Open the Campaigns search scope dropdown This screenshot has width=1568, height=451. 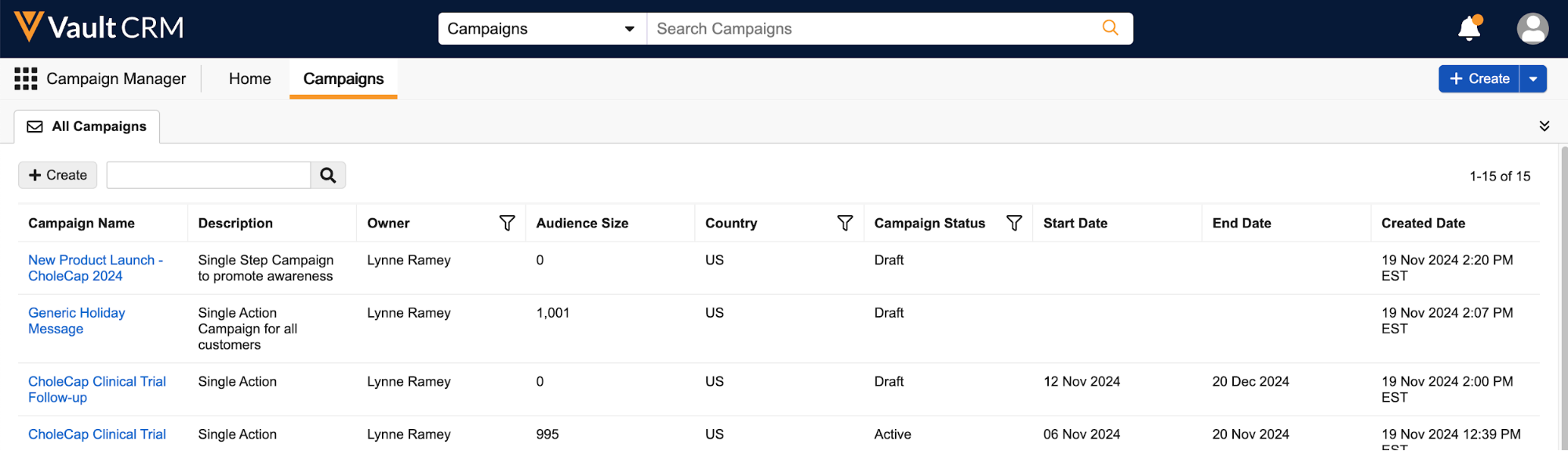[541, 29]
